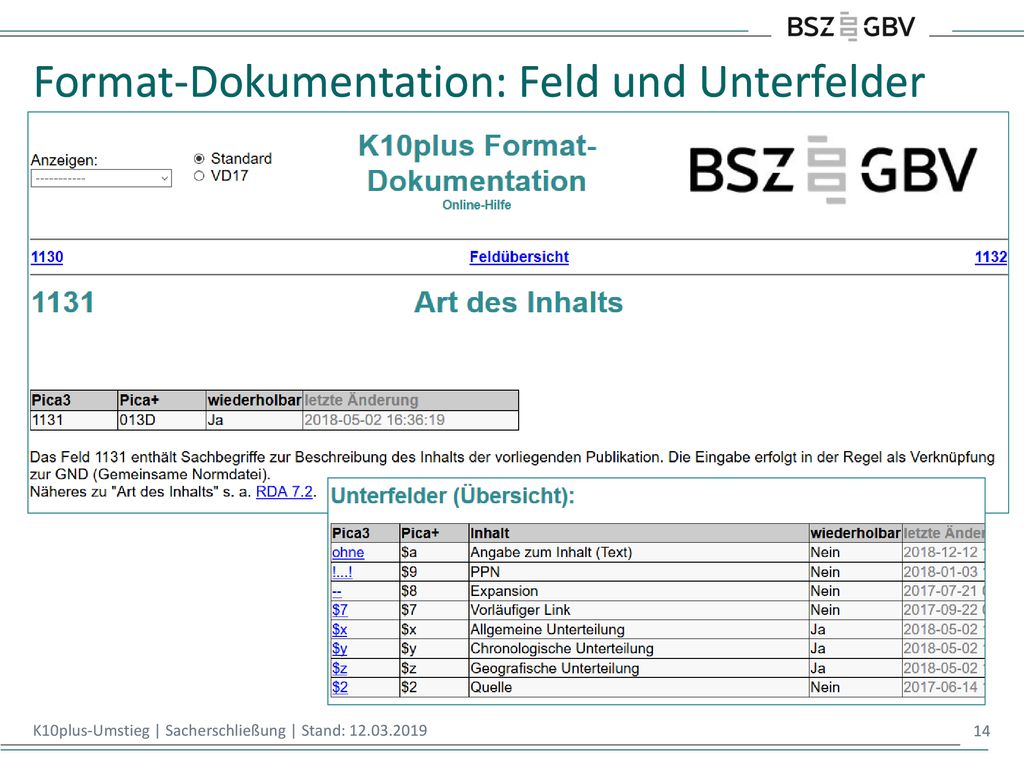Click the large BSZ GBV logo
The width and height of the screenshot is (1024, 768).
[833, 170]
